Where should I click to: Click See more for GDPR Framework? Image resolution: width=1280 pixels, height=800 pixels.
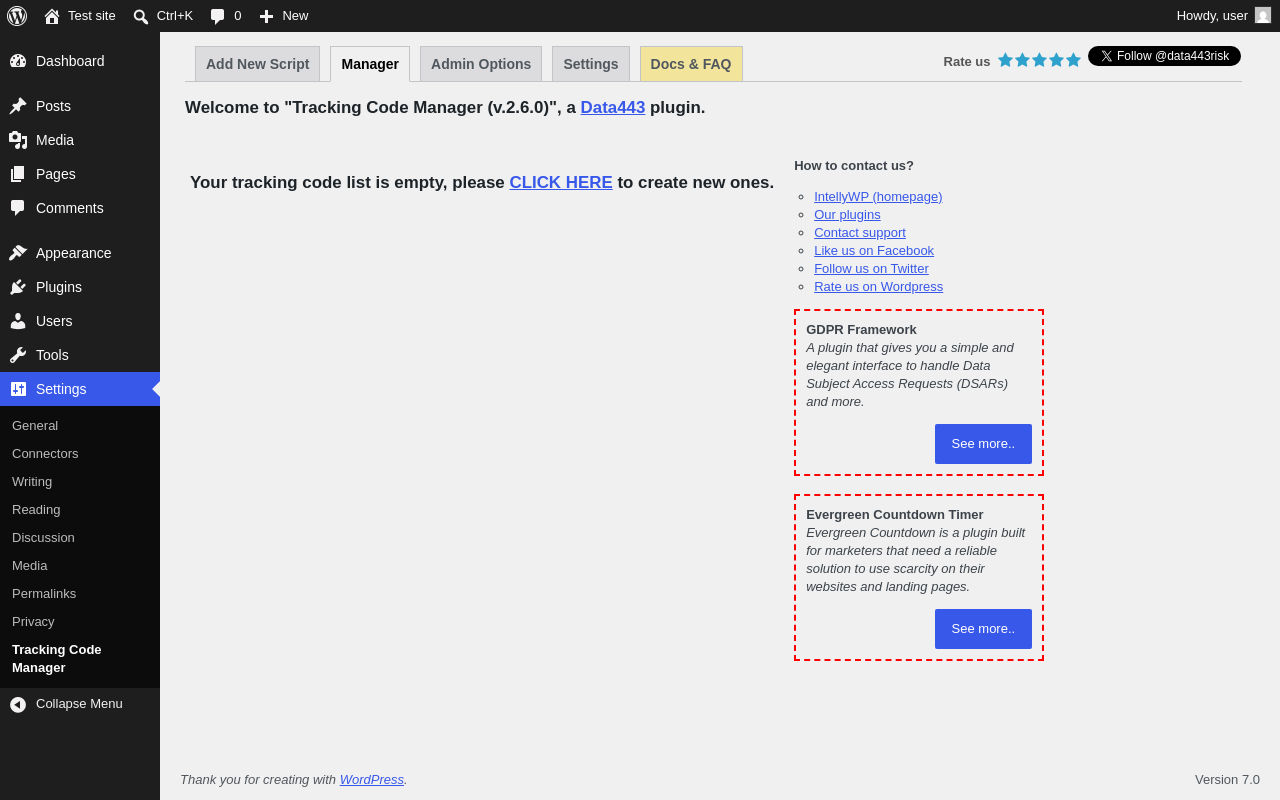coord(983,444)
